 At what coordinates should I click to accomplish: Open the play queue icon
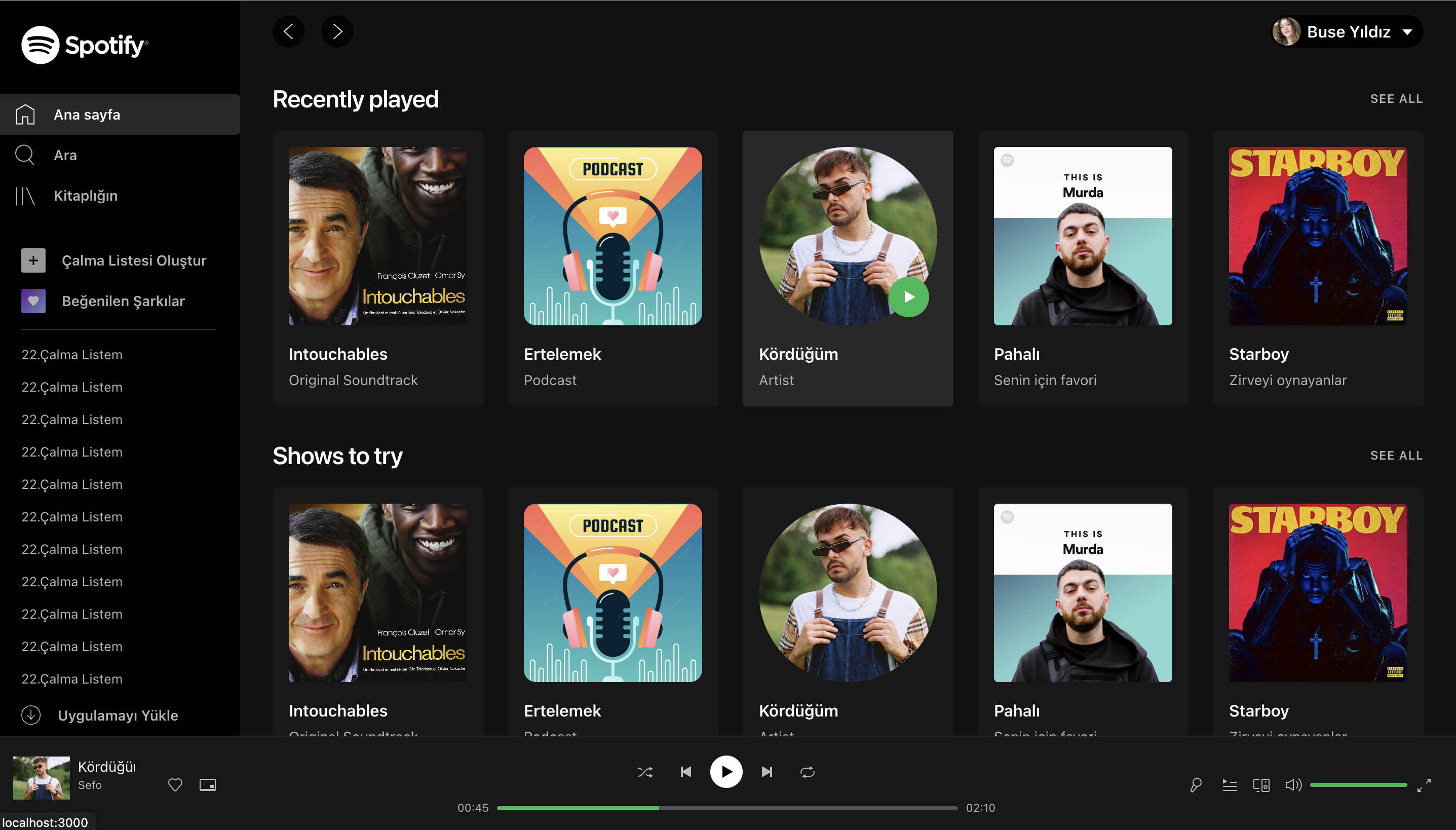(x=1229, y=785)
